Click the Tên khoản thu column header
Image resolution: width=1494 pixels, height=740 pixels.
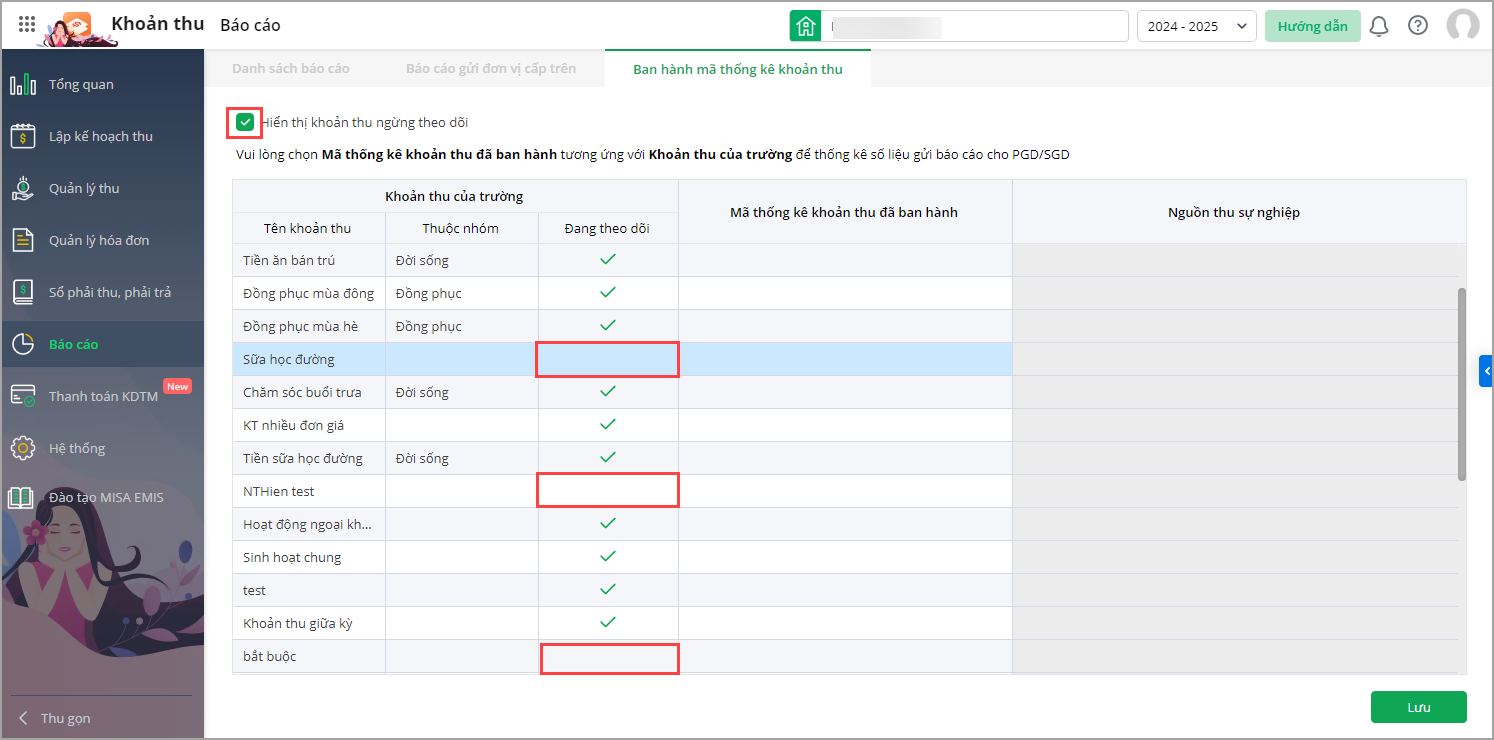[x=308, y=228]
